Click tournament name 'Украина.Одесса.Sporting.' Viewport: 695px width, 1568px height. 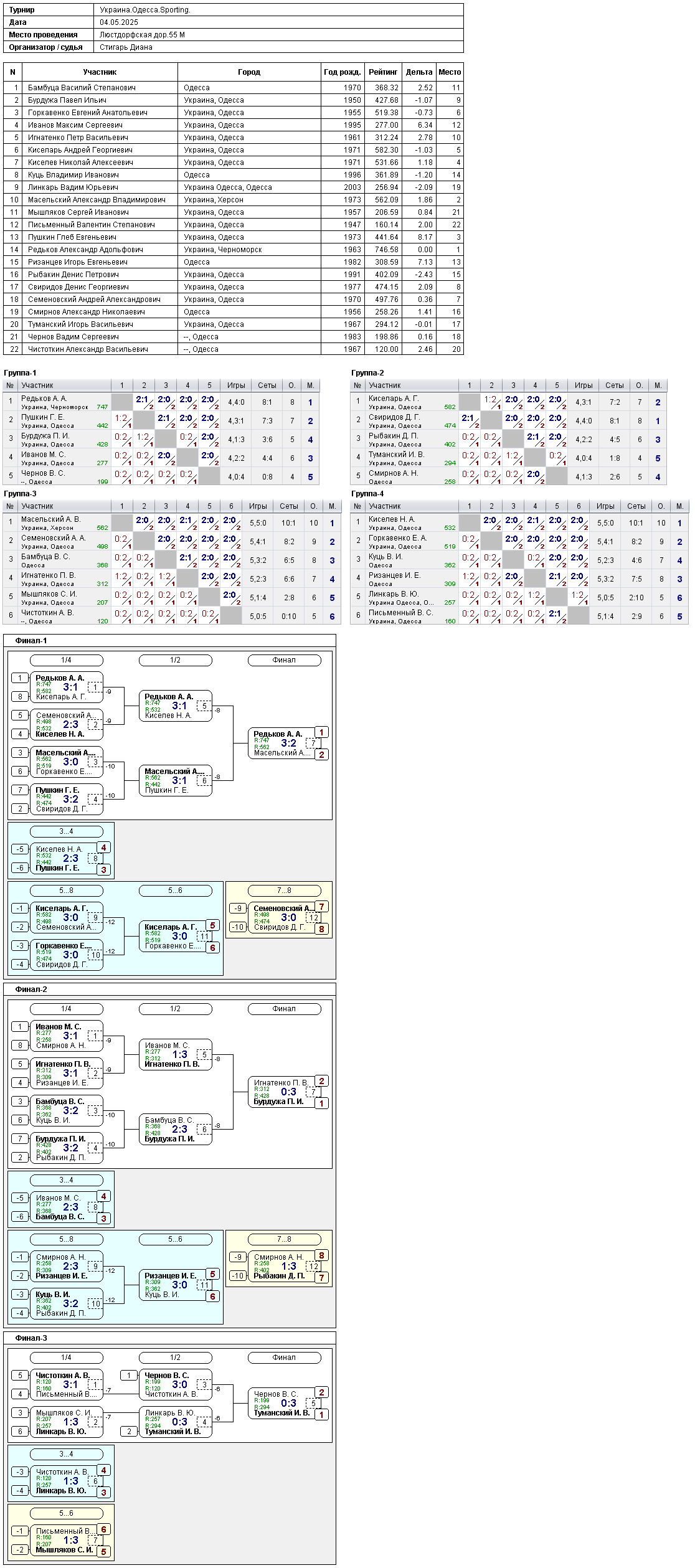145,10
